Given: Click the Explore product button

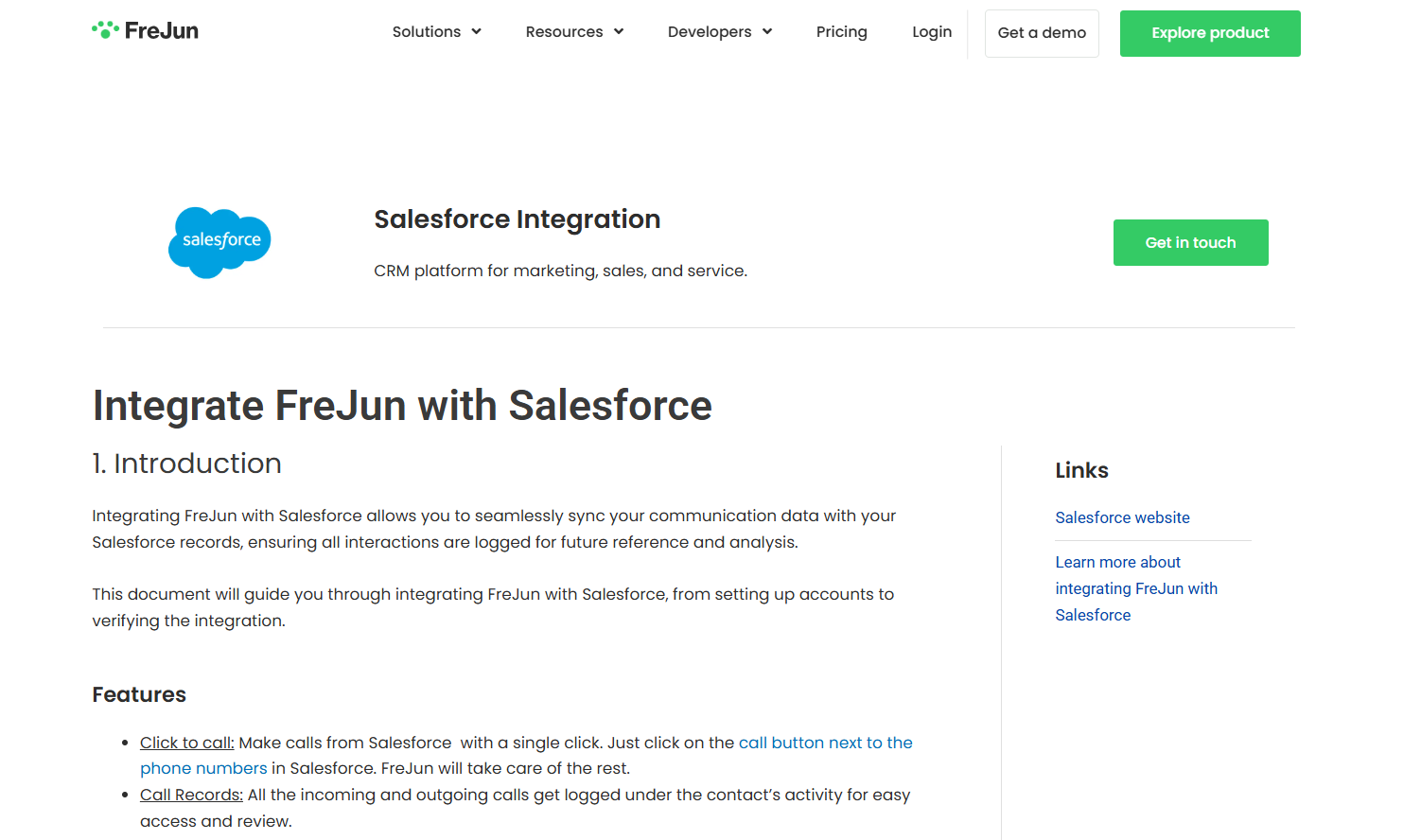Looking at the screenshot, I should (x=1210, y=33).
